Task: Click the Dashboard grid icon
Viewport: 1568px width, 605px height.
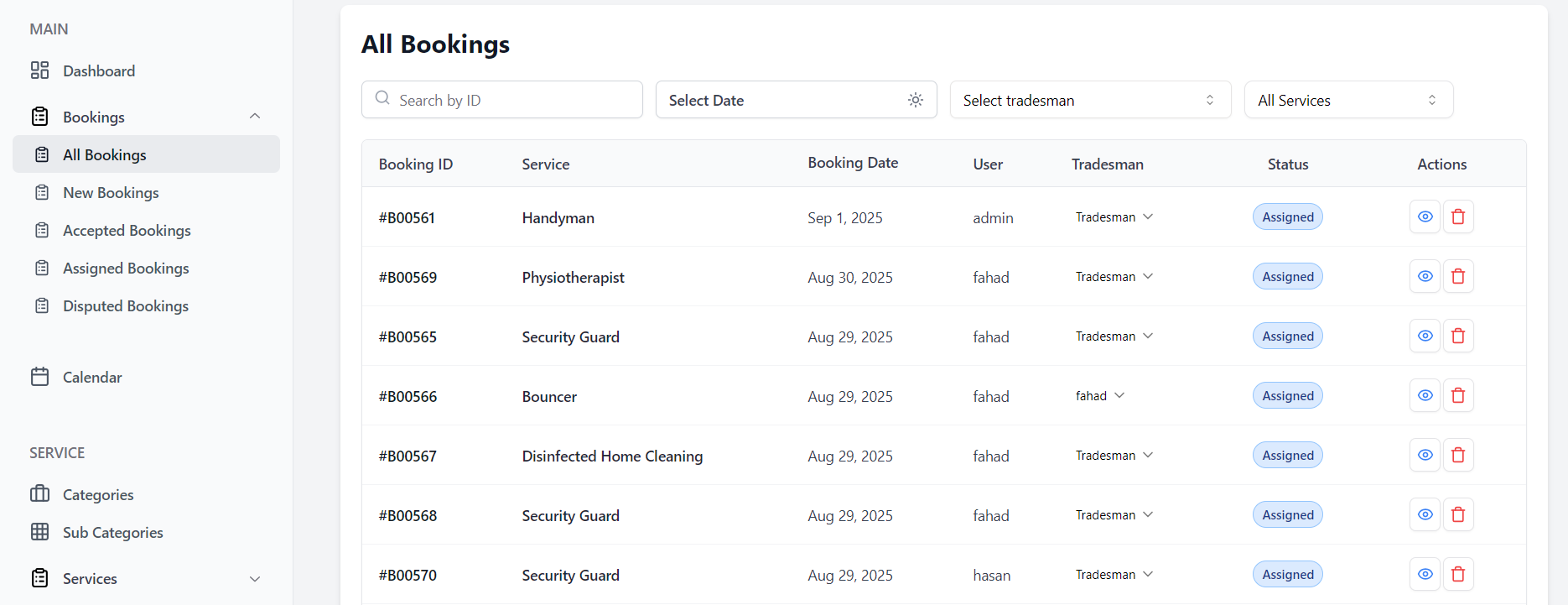Action: (39, 70)
